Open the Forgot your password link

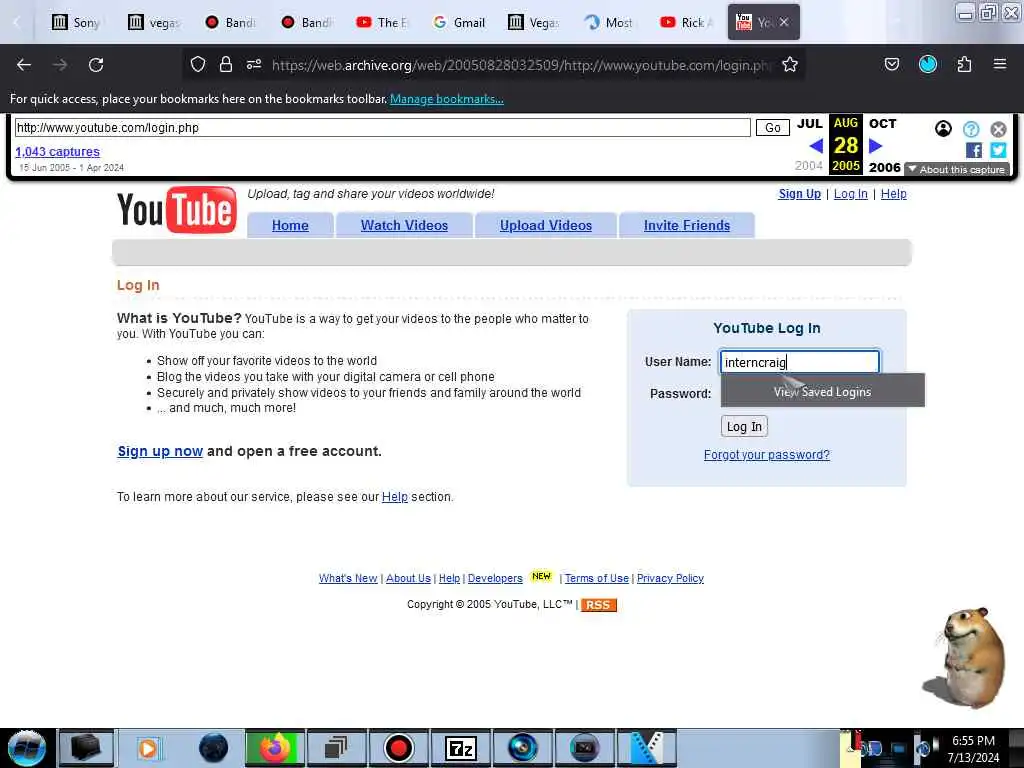(x=767, y=455)
